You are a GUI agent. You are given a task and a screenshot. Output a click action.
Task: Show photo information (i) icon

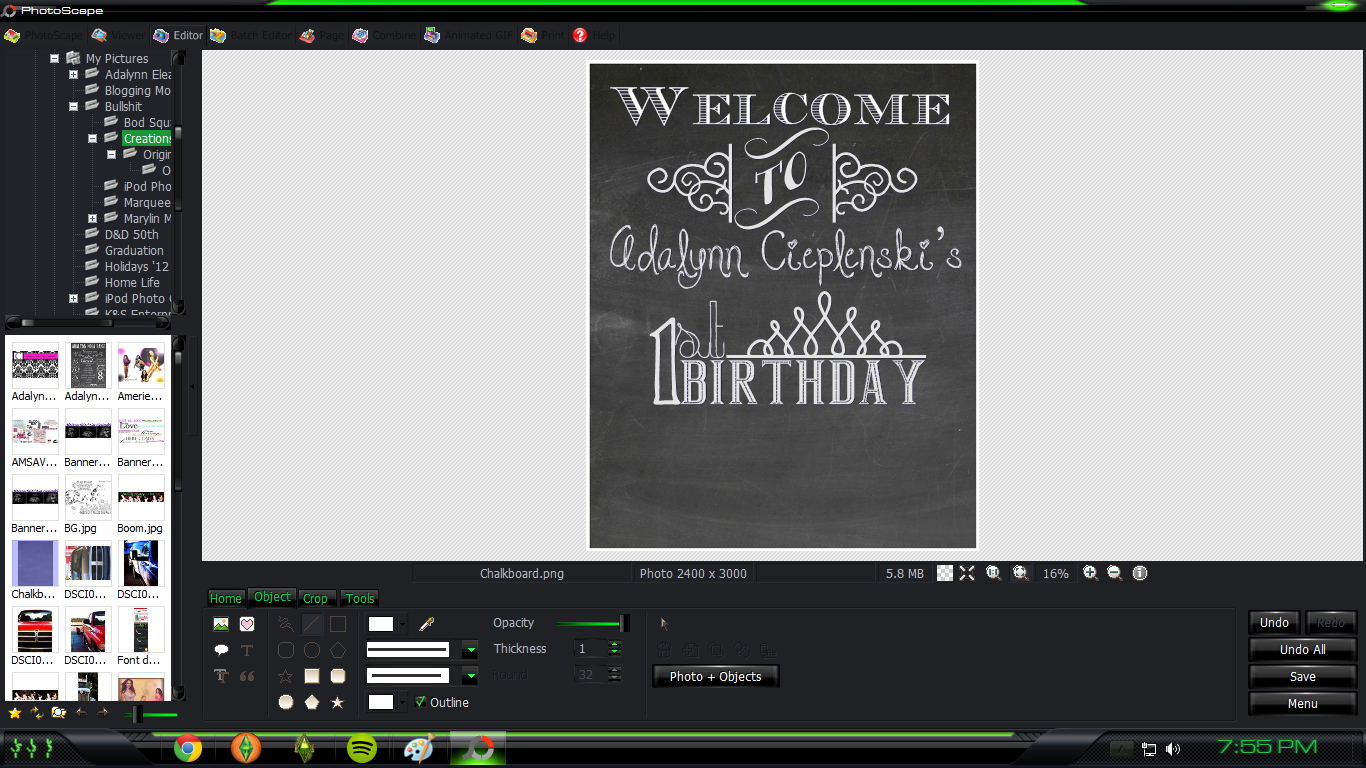point(1140,573)
